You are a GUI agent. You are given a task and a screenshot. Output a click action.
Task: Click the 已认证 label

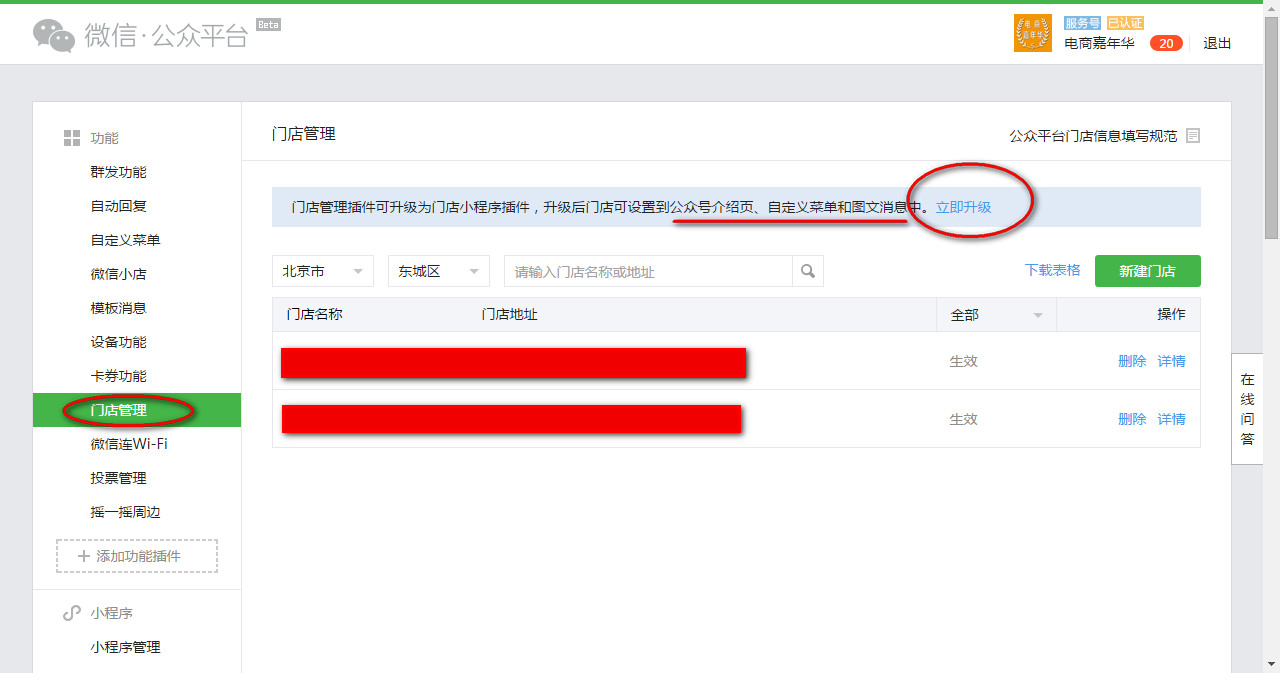pyautogui.click(x=1125, y=22)
